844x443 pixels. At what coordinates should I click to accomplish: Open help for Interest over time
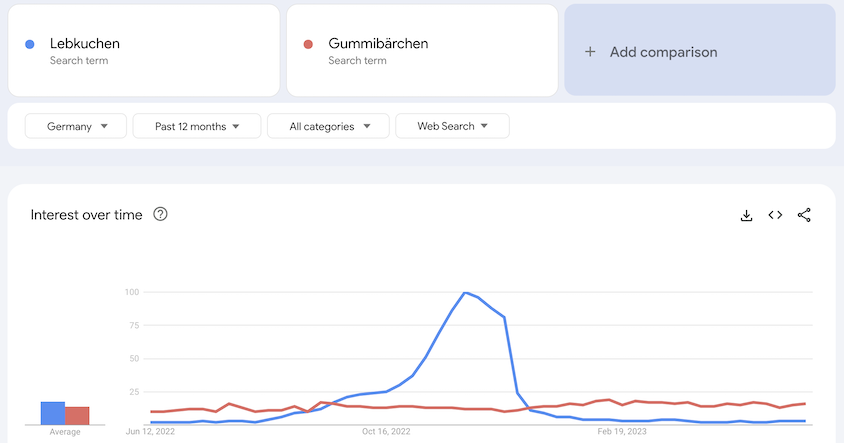click(160, 214)
